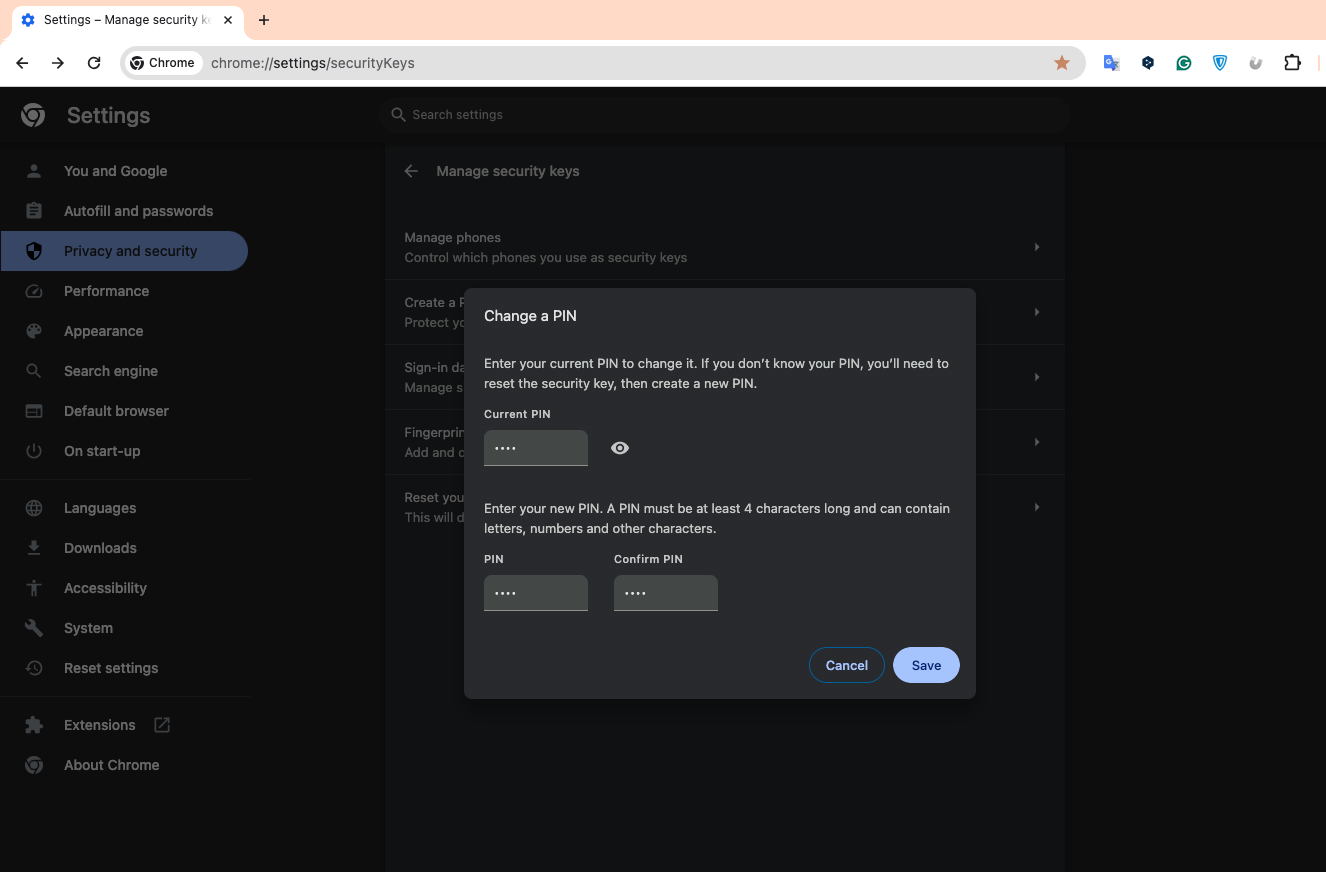The width and height of the screenshot is (1326, 872).
Task: Cancel the Change a PIN dialog
Action: [x=846, y=665]
